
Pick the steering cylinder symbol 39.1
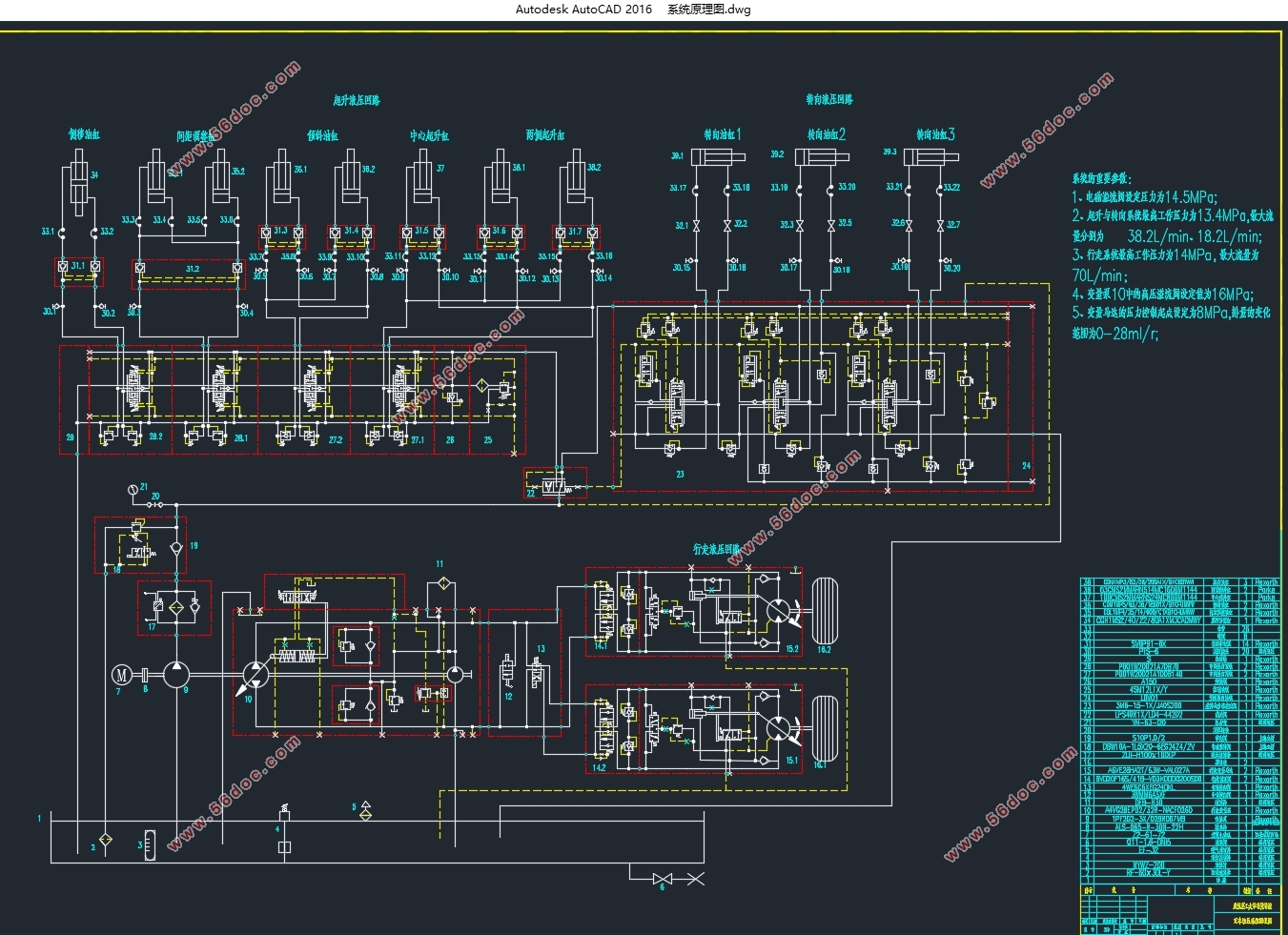pos(717,157)
